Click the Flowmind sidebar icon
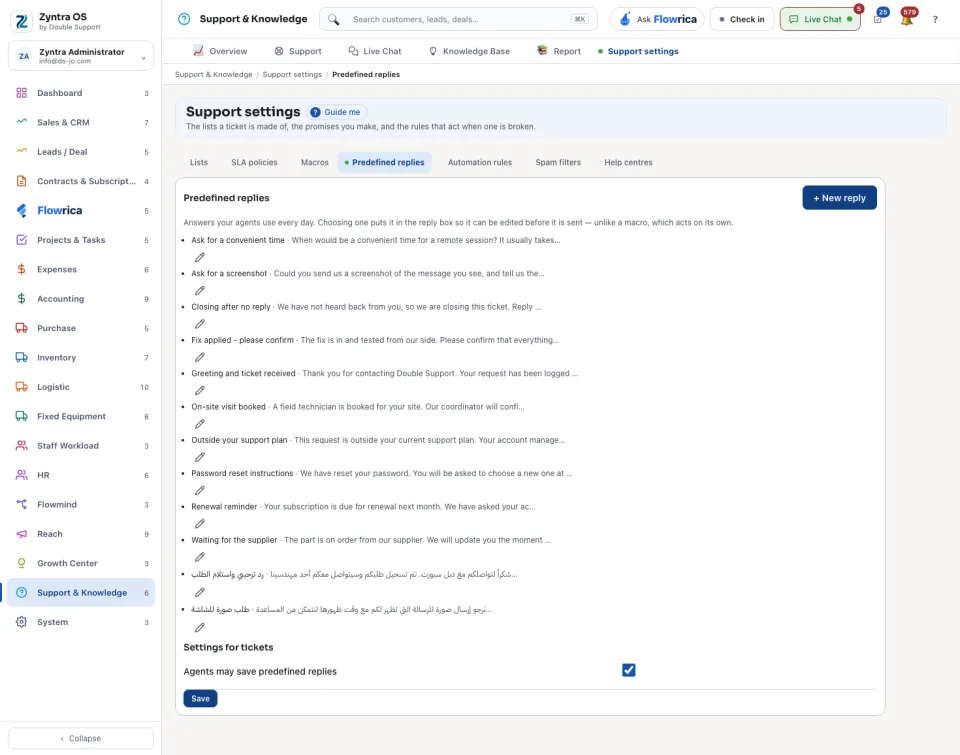Image resolution: width=960 pixels, height=755 pixels. (x=21, y=505)
